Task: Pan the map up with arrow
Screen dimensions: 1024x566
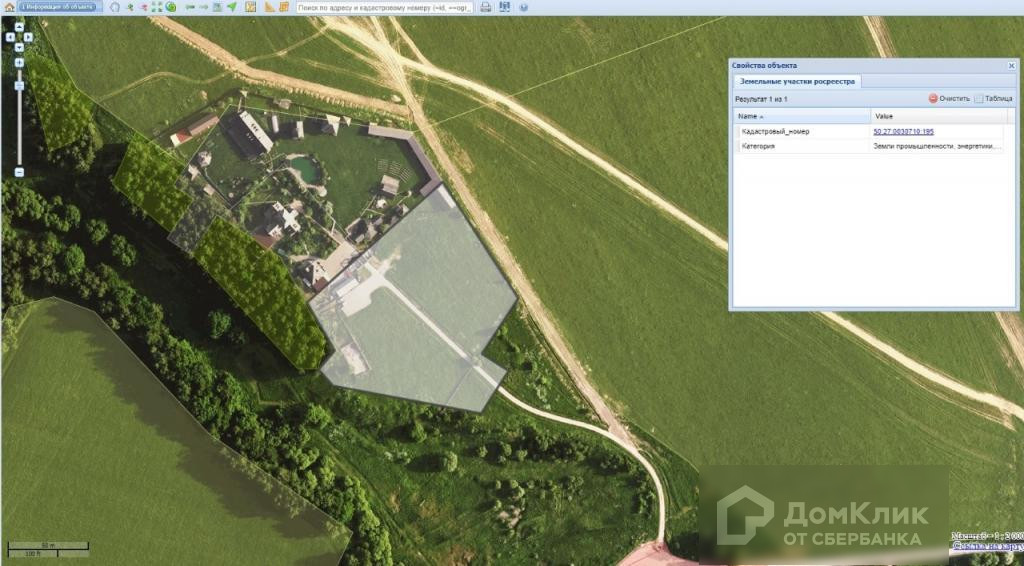Action: (19, 28)
